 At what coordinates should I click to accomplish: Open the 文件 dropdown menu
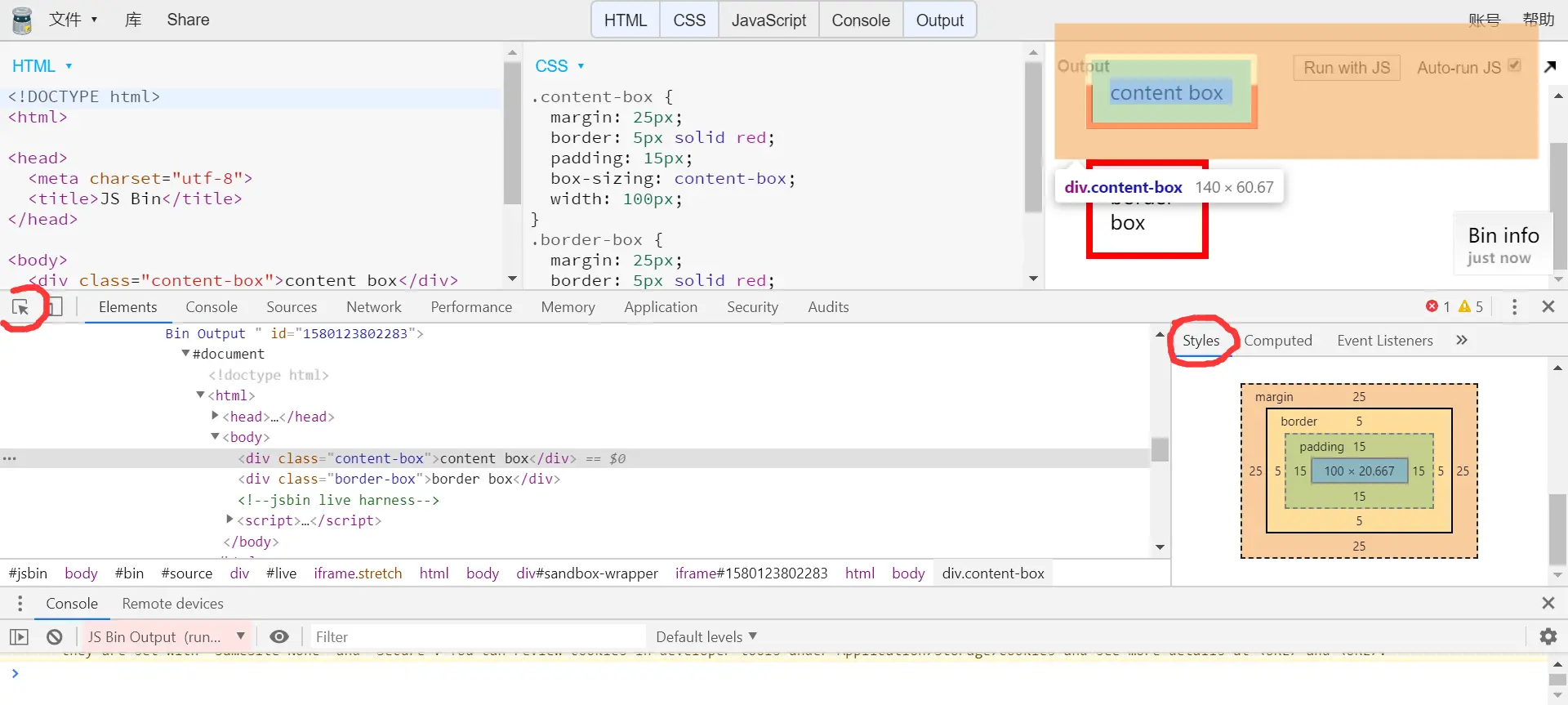coord(73,20)
